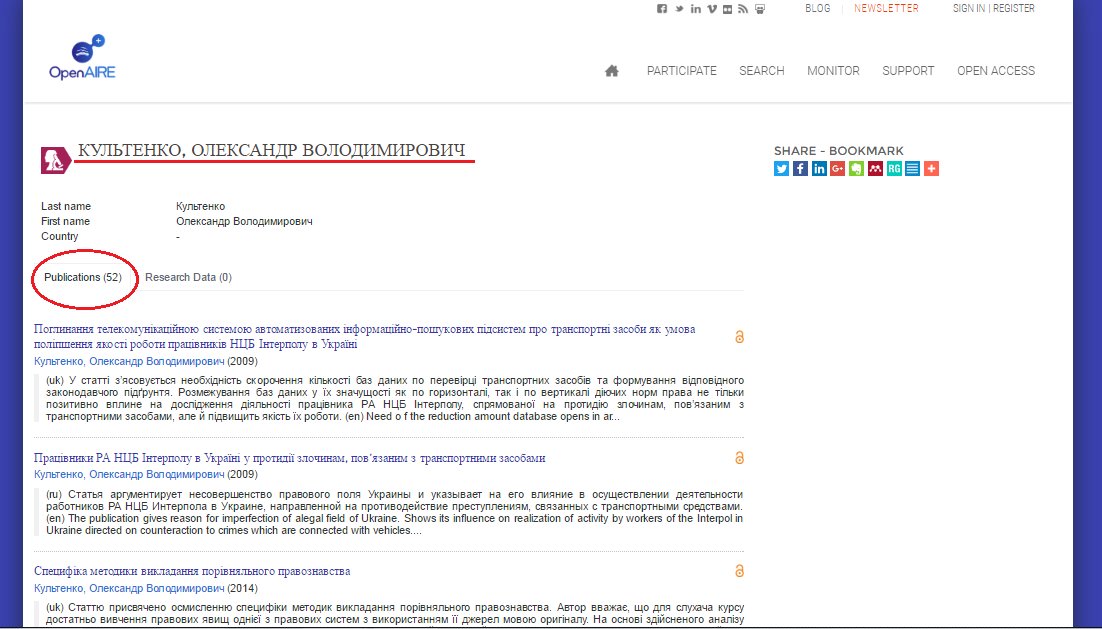The width and height of the screenshot is (1102, 629).
Task: Save profile to Evernote
Action: (x=856, y=168)
